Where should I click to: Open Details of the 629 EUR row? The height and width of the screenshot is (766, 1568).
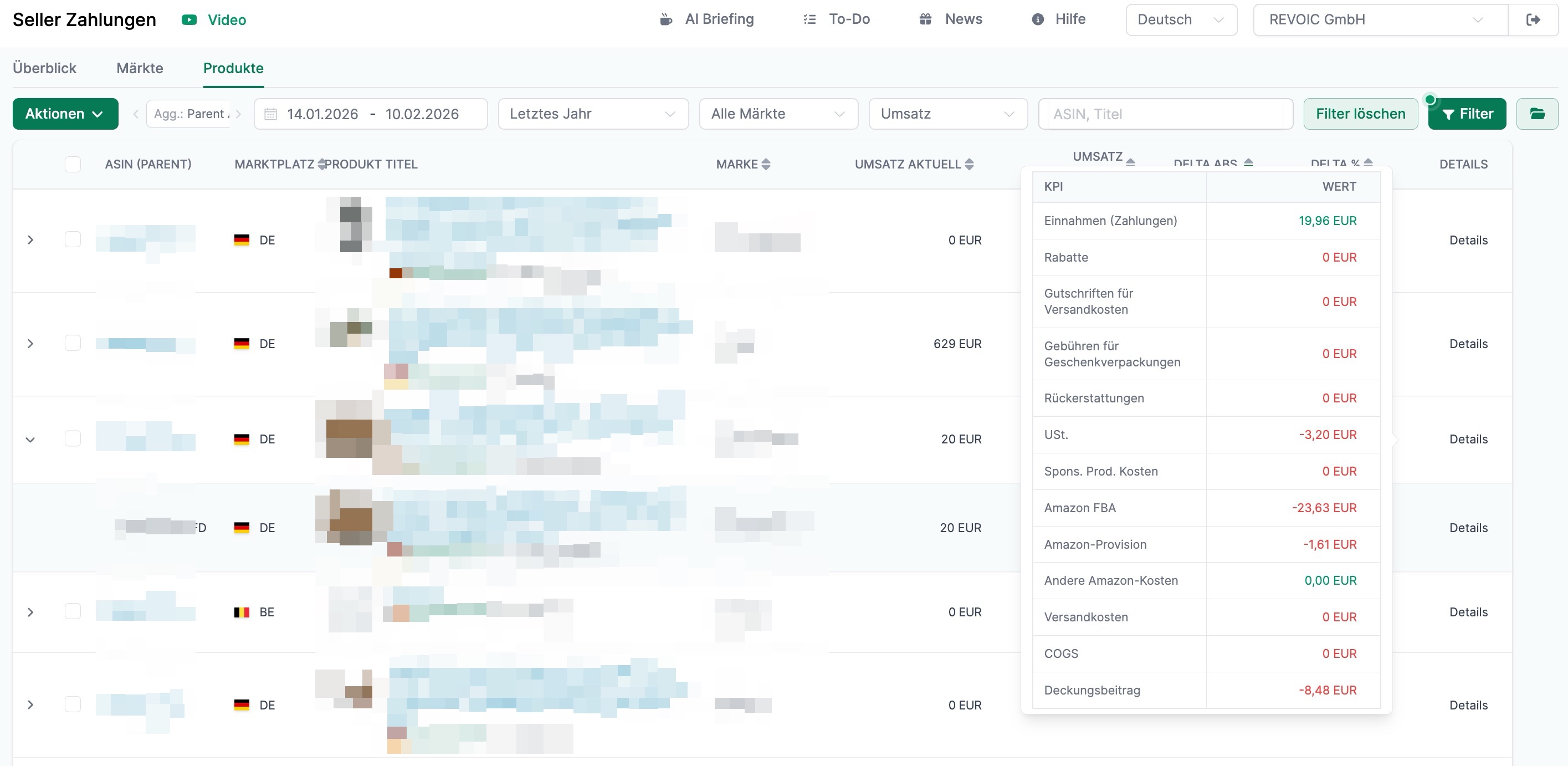tap(1468, 344)
